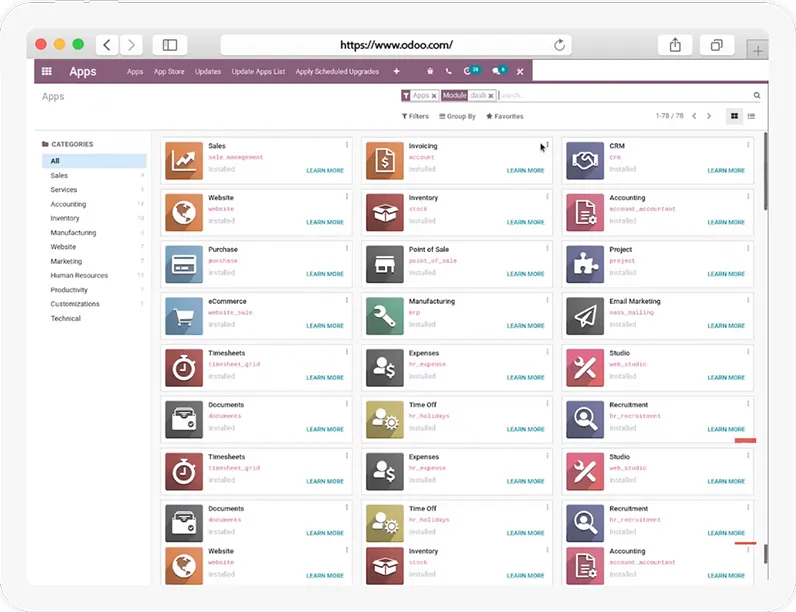Image resolution: width=796 pixels, height=612 pixels.
Task: Click the Sales app chart icon
Action: pos(184,161)
